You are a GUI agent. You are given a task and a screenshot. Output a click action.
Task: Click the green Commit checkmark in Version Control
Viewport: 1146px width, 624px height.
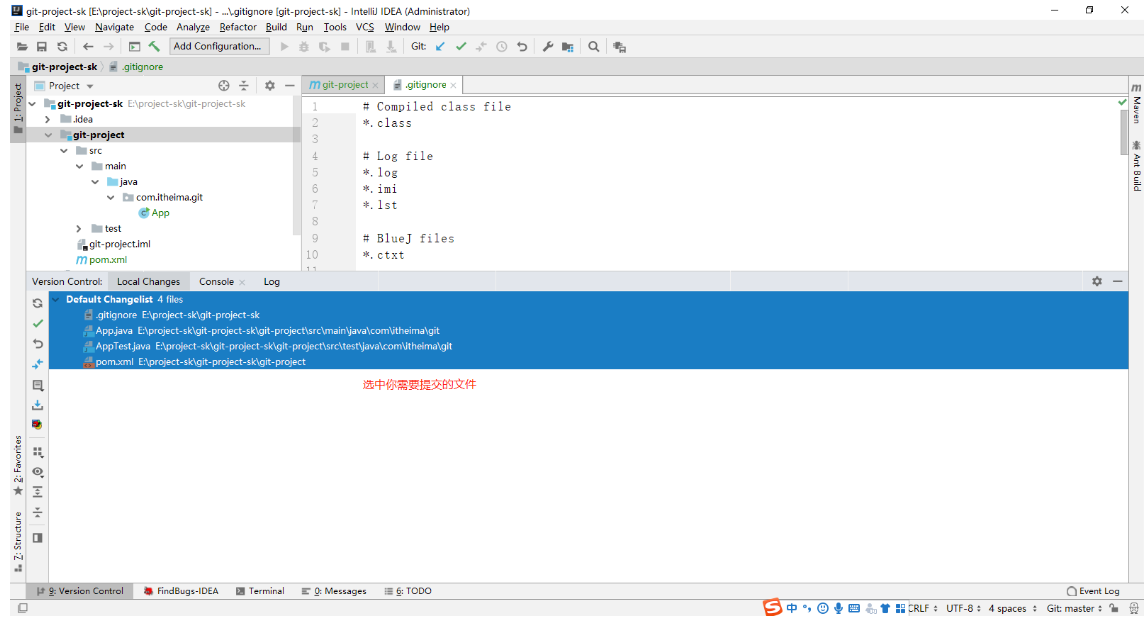pyautogui.click(x=37, y=323)
